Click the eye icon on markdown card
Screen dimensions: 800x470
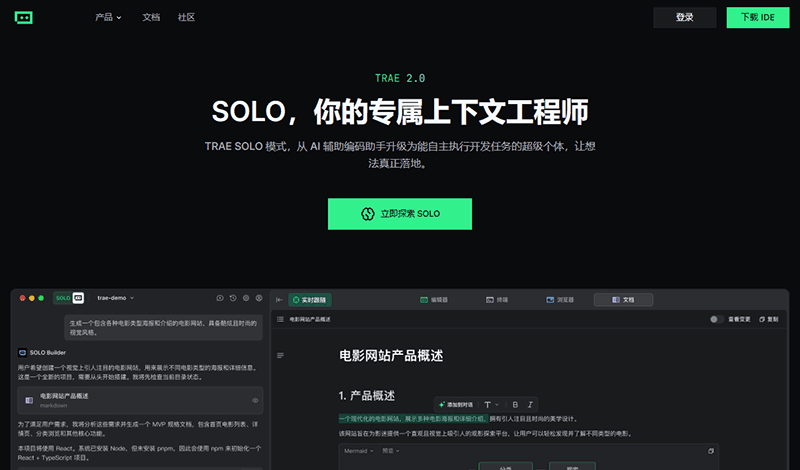pyautogui.click(x=255, y=401)
